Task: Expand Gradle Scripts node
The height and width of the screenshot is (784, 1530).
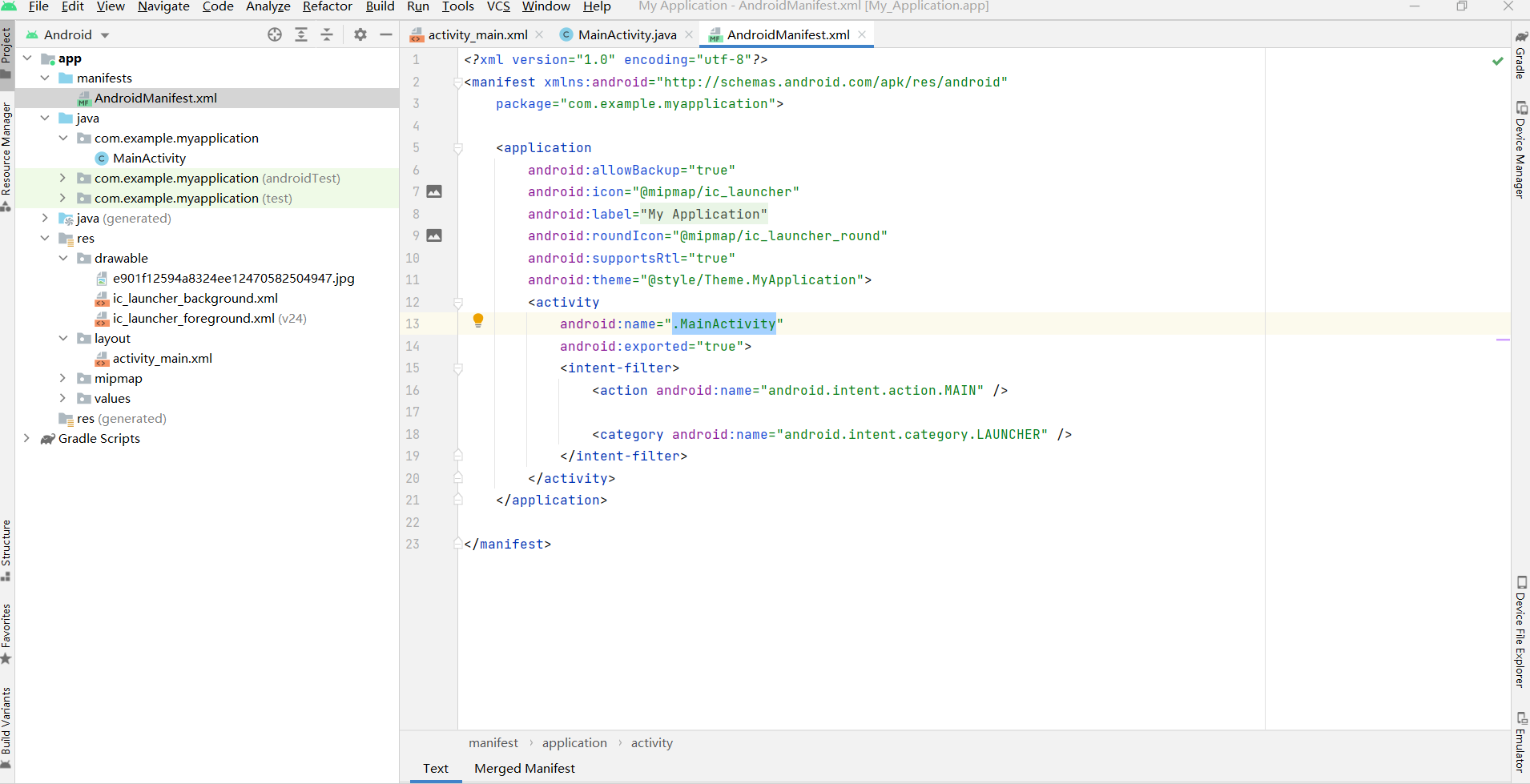Action: coord(27,439)
